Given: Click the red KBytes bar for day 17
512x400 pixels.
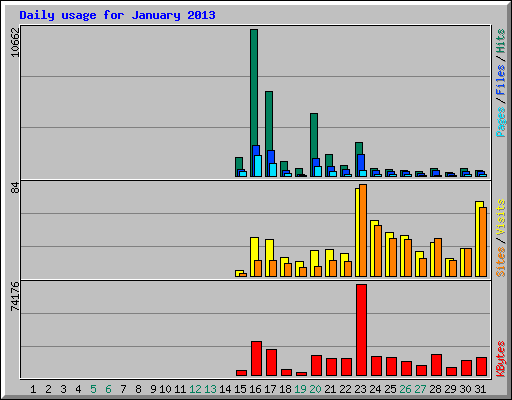Looking at the screenshot, I should click(271, 362).
